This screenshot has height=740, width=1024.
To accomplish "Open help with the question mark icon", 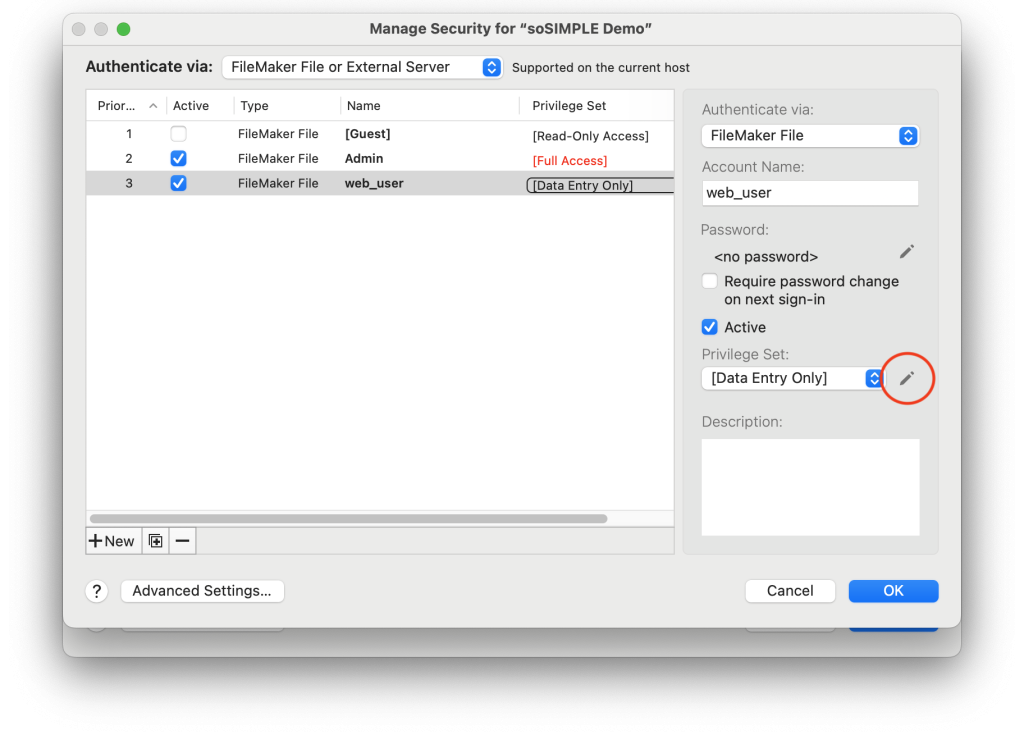I will 96,591.
